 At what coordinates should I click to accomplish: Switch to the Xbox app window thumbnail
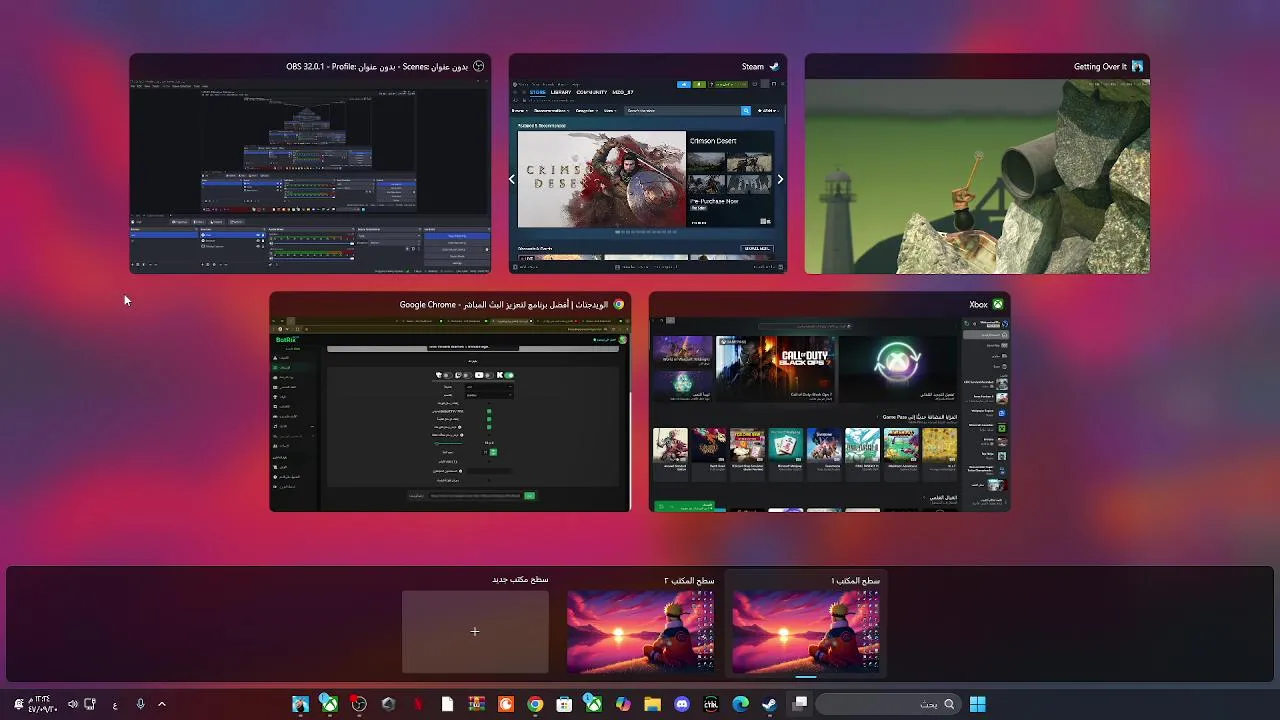[830, 402]
